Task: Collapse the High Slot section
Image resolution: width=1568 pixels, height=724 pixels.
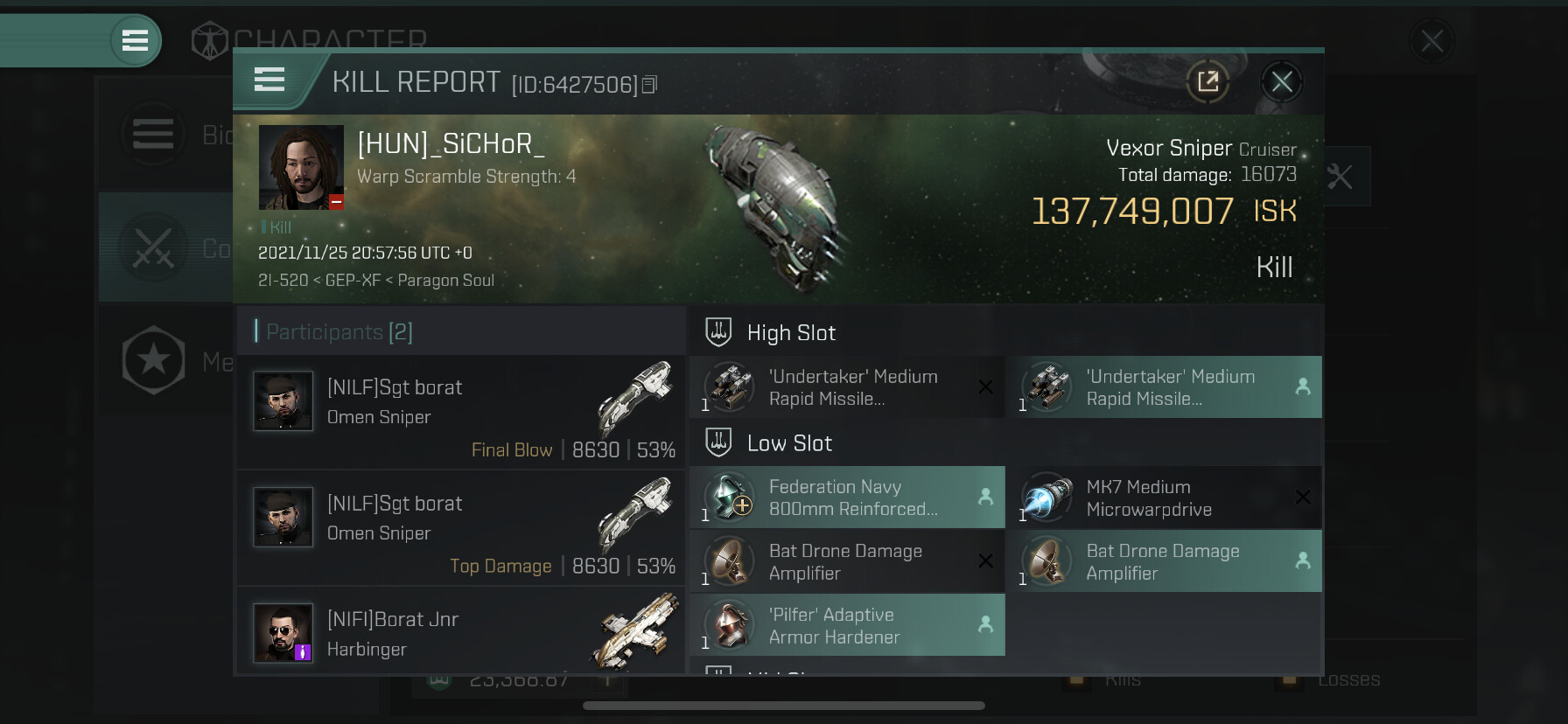Action: (770, 332)
